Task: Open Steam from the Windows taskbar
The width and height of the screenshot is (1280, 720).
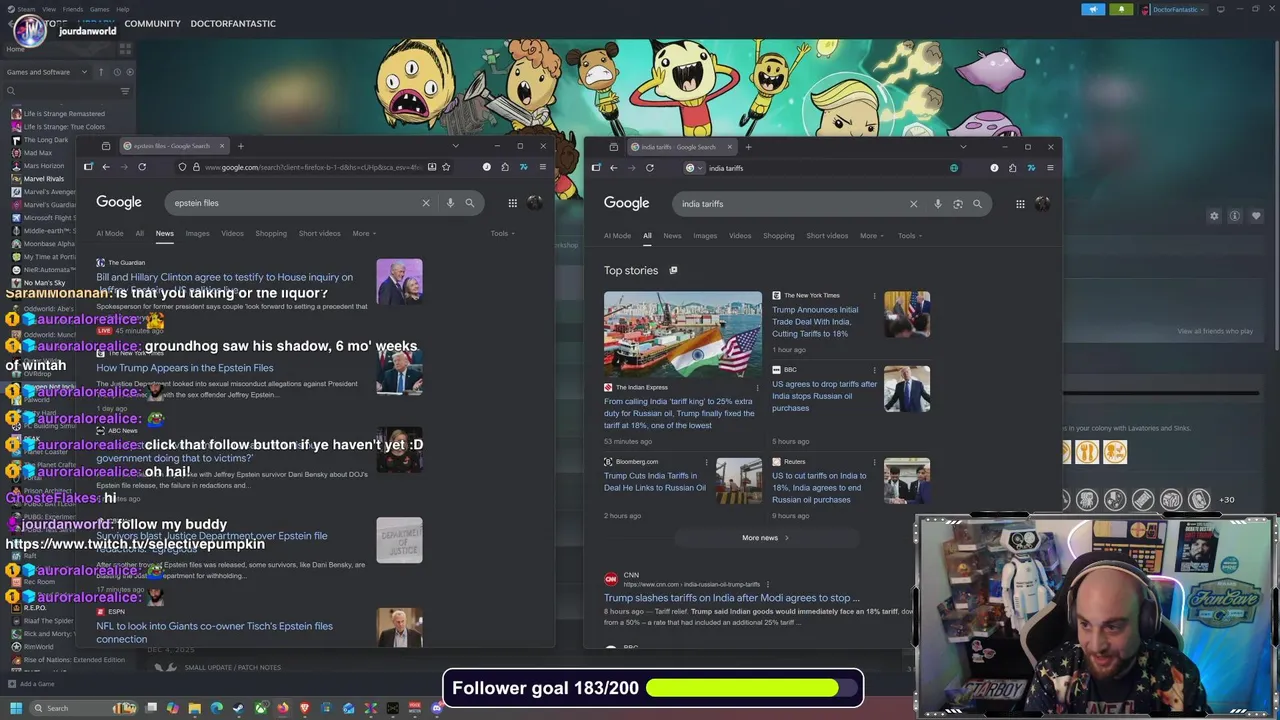Action: (x=238, y=708)
